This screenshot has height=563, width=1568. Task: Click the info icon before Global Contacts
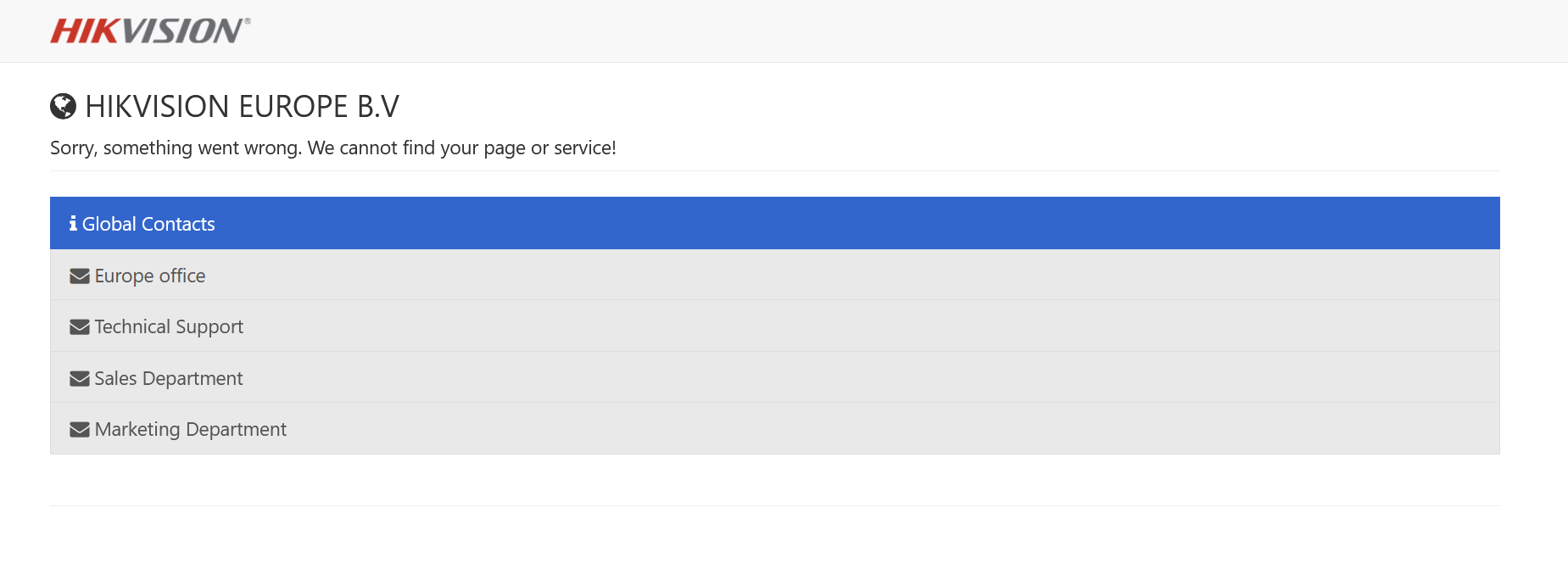[73, 223]
